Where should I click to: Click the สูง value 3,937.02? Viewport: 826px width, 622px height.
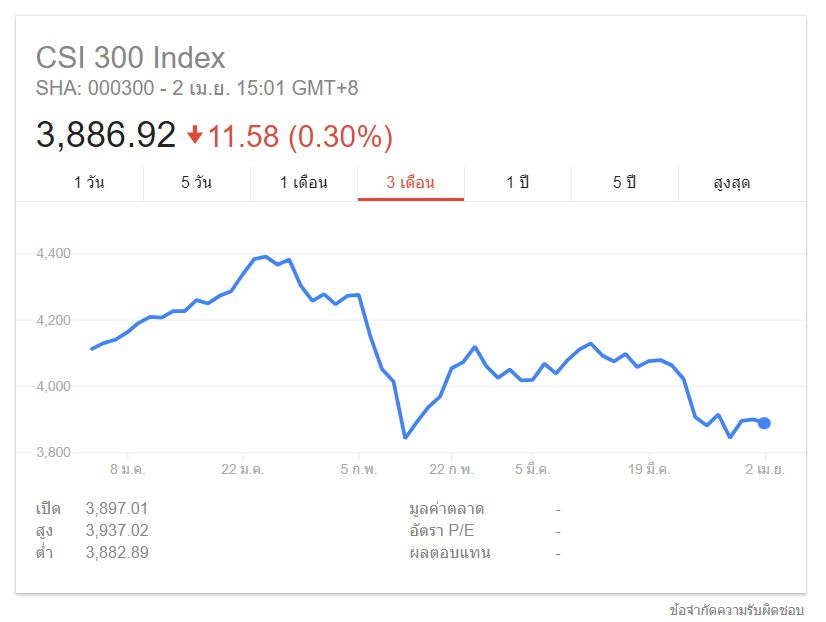117,530
